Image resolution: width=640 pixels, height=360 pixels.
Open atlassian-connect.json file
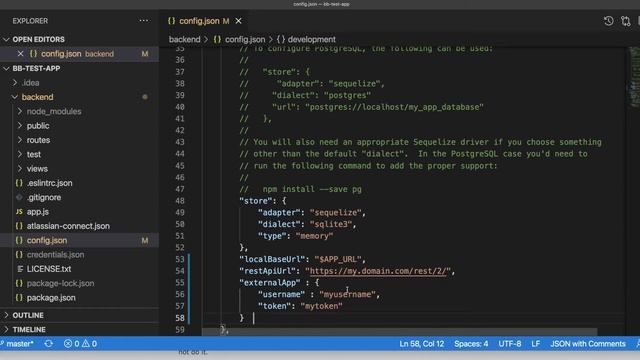(68, 226)
